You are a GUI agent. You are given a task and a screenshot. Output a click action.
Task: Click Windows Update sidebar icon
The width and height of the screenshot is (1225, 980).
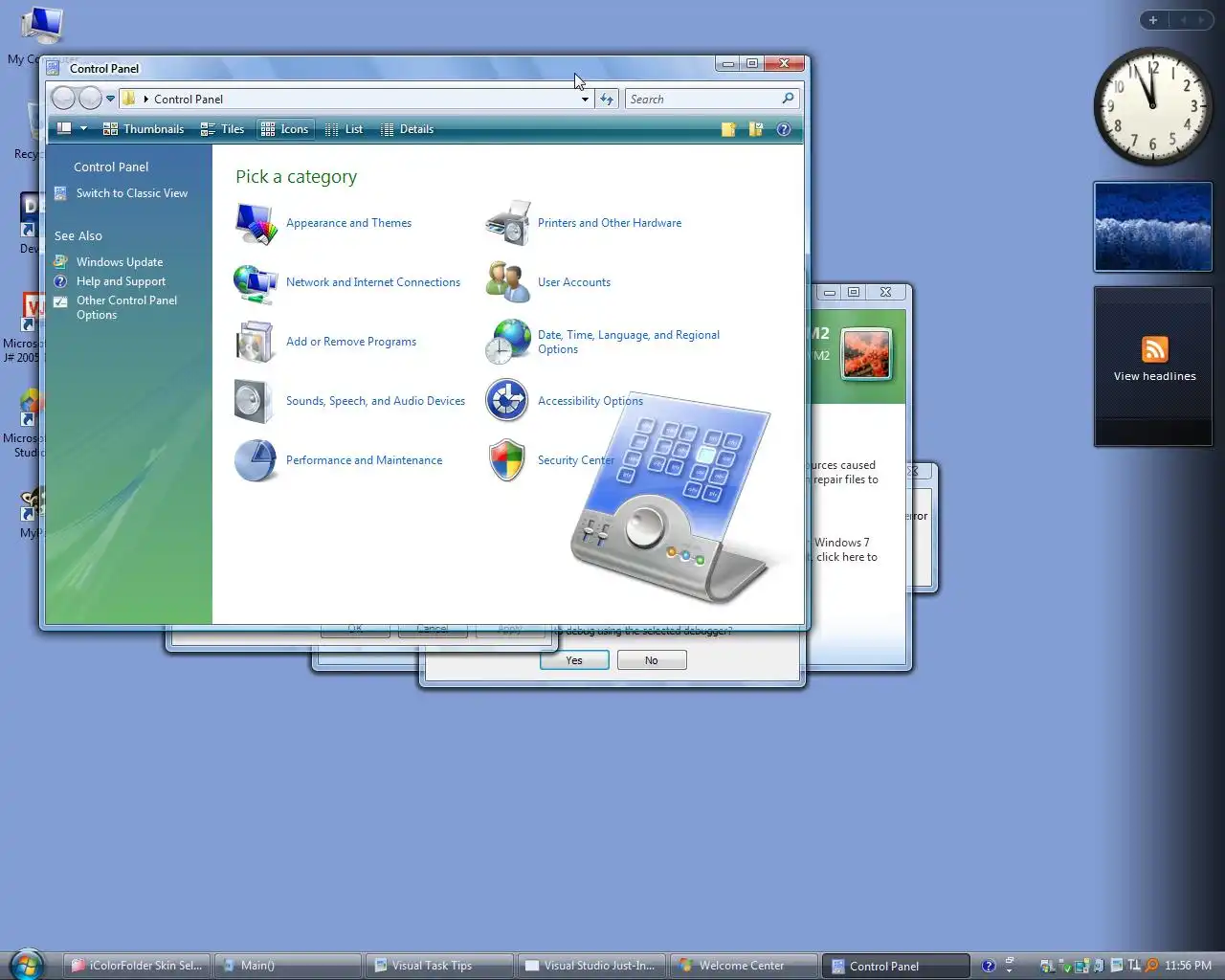pos(60,262)
